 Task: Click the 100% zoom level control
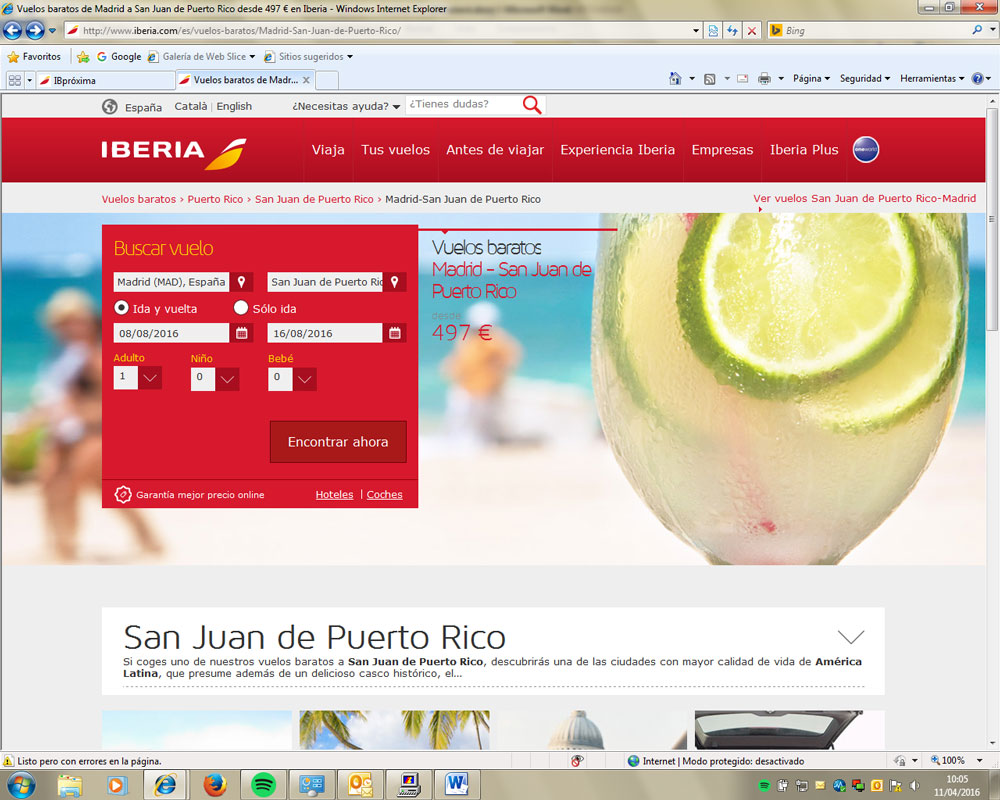947,761
